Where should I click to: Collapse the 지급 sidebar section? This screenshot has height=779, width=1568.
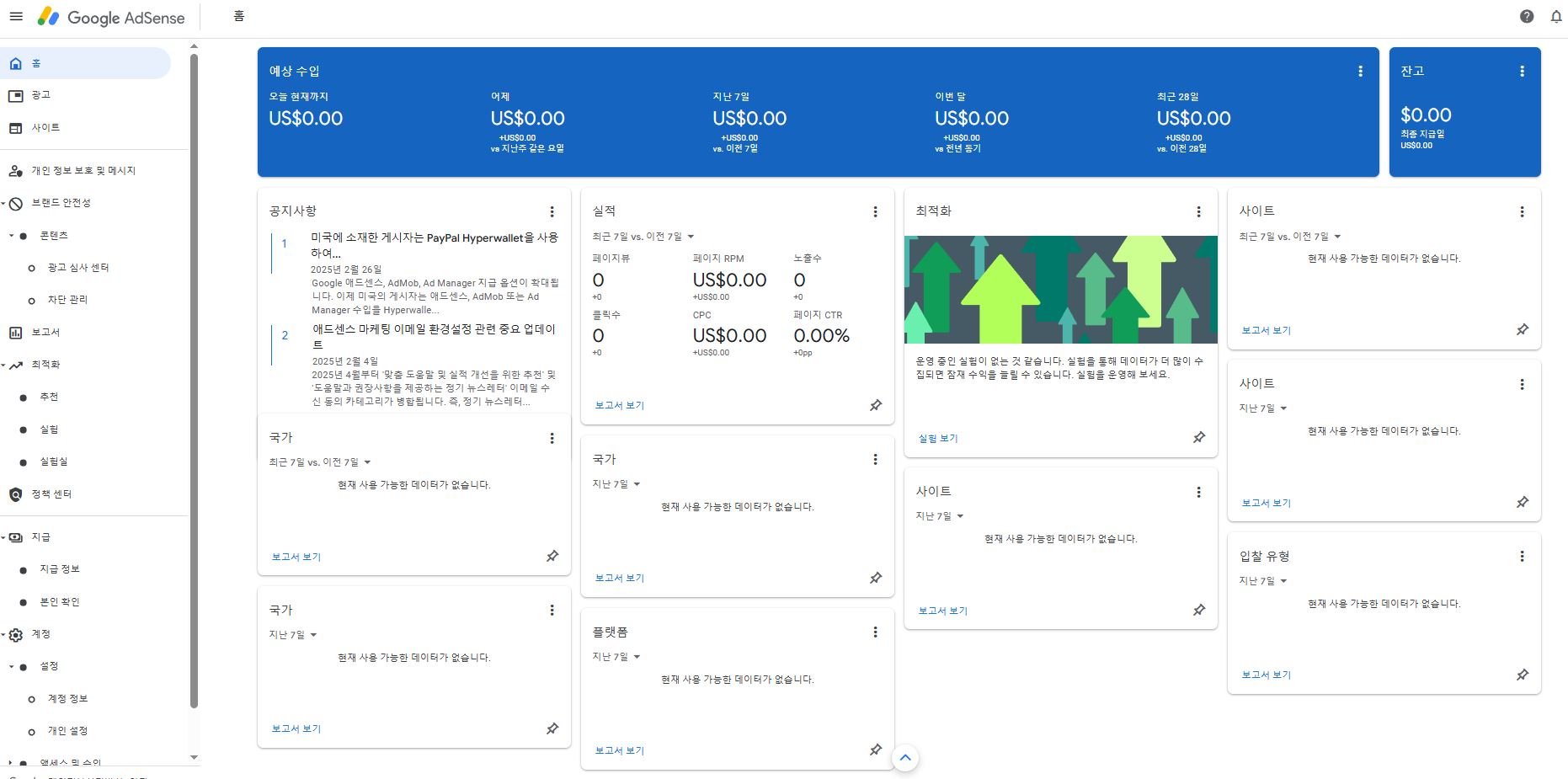[x=3, y=537]
